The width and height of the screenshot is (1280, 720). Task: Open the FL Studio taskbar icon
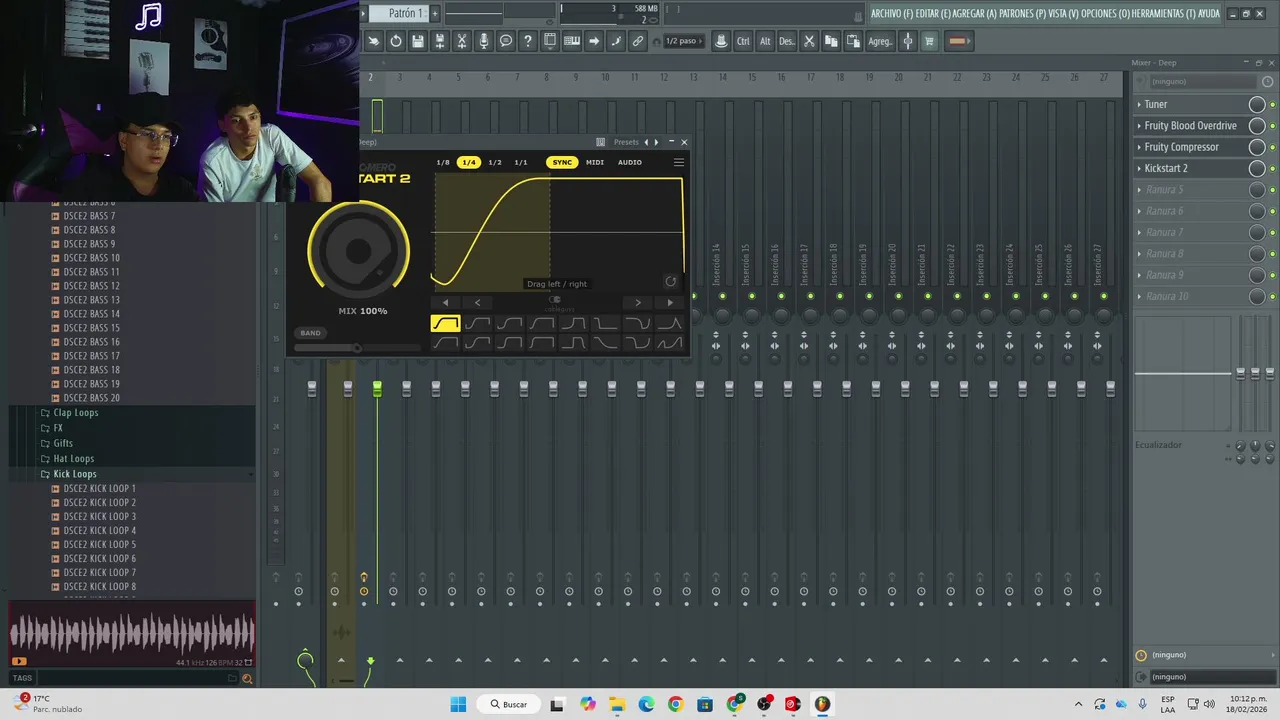(x=822, y=704)
